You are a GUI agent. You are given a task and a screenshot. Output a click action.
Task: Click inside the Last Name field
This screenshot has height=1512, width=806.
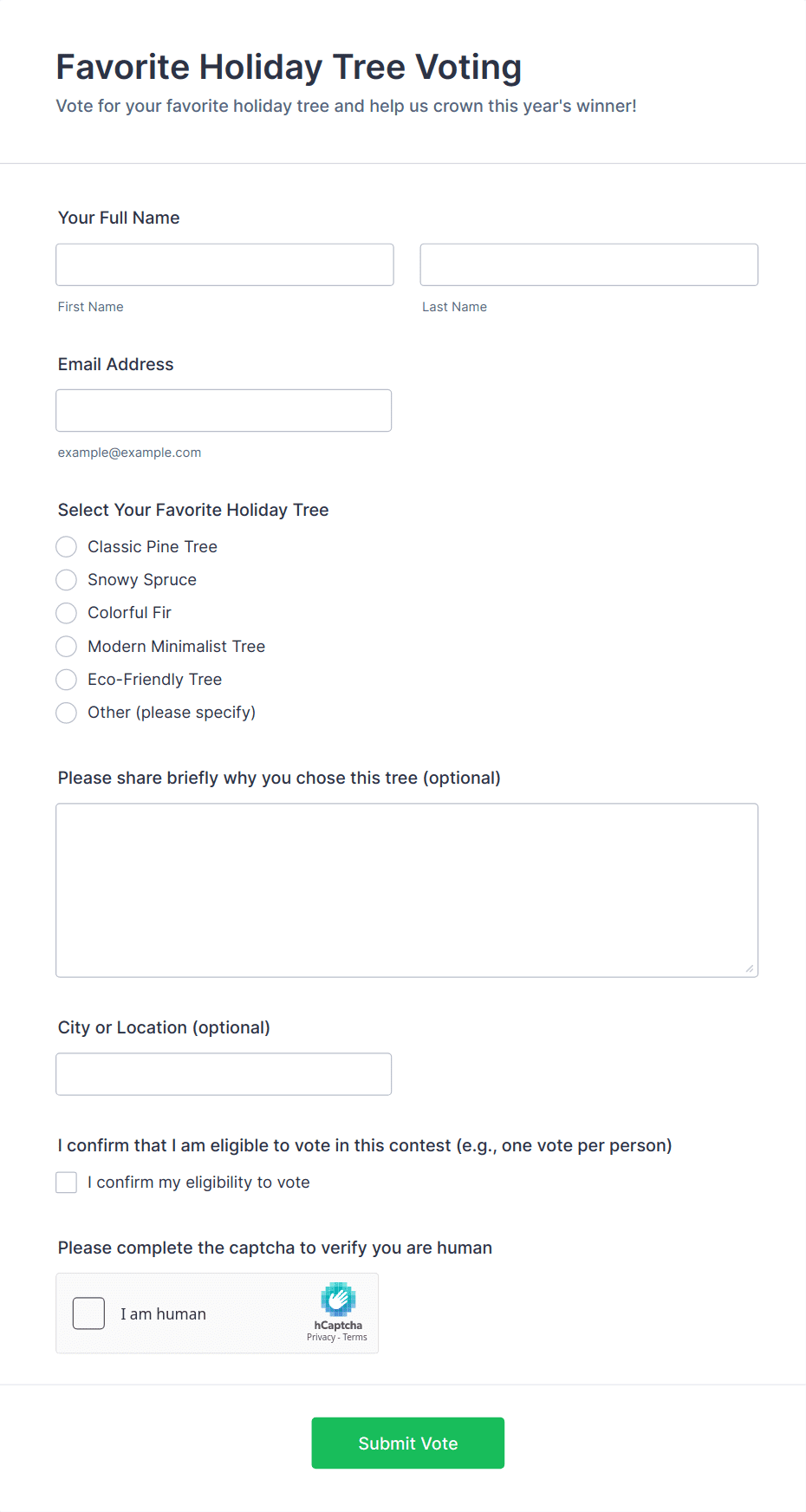pos(588,264)
